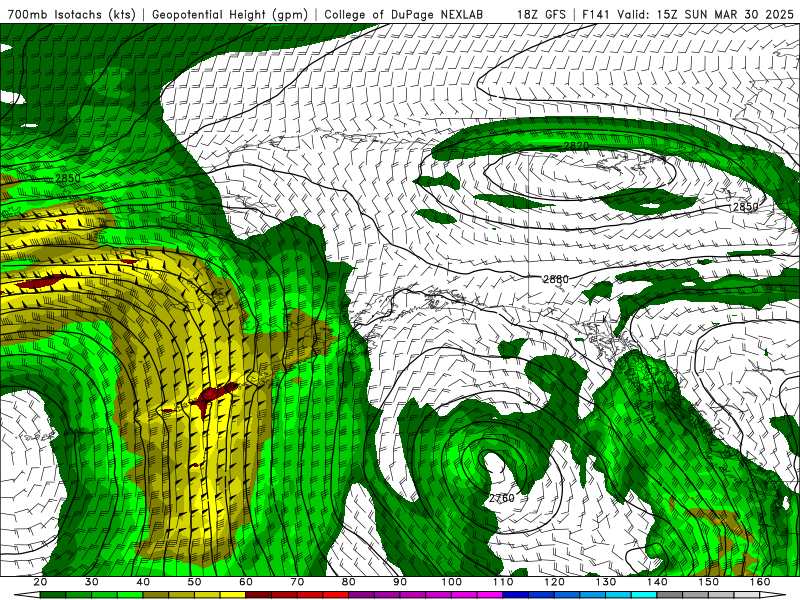Image resolution: width=800 pixels, height=600 pixels.
Task: Click the 2850 contour label on the left side
Action: [x=67, y=178]
